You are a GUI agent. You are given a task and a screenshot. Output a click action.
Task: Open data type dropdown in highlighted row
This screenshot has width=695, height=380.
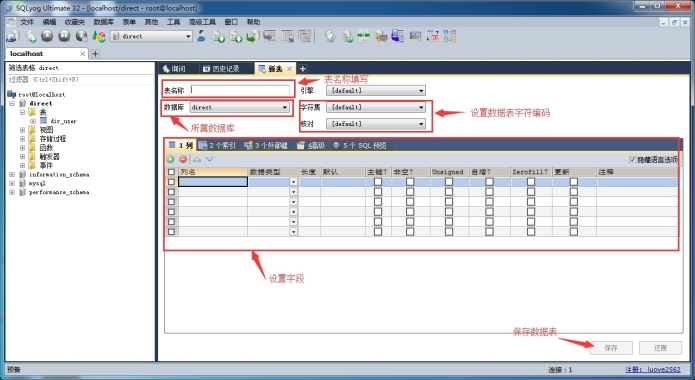[293, 182]
